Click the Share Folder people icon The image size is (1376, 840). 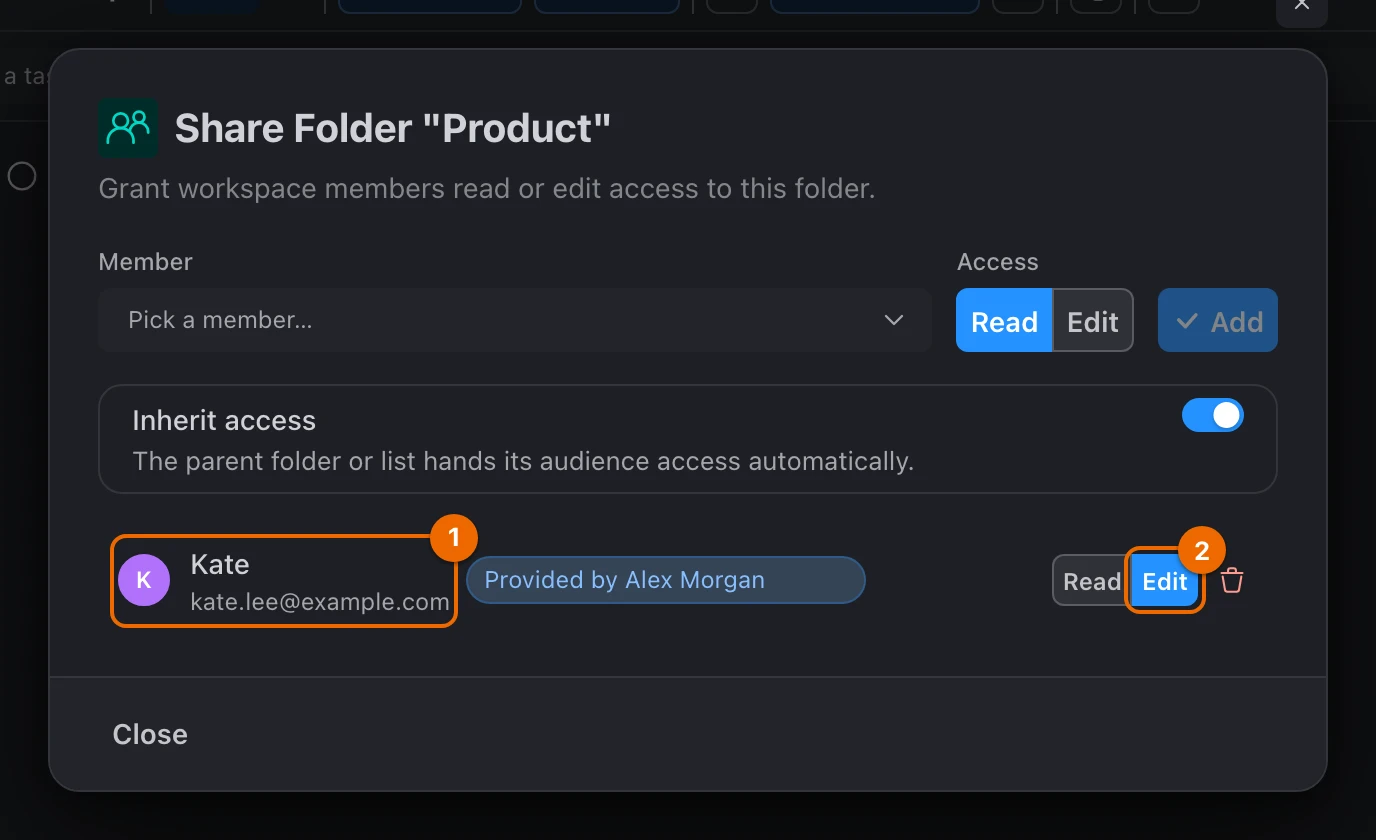[x=128, y=128]
